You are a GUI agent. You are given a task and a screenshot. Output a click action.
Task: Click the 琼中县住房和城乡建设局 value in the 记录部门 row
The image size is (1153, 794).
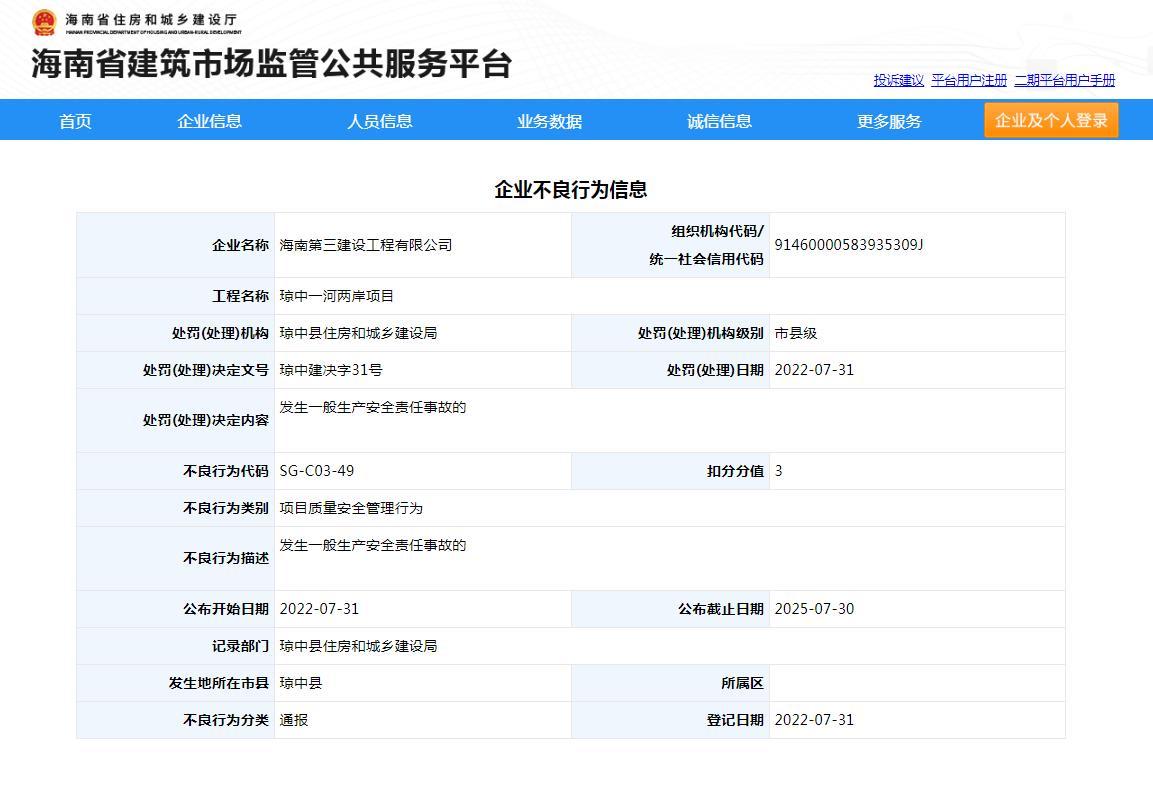358,645
